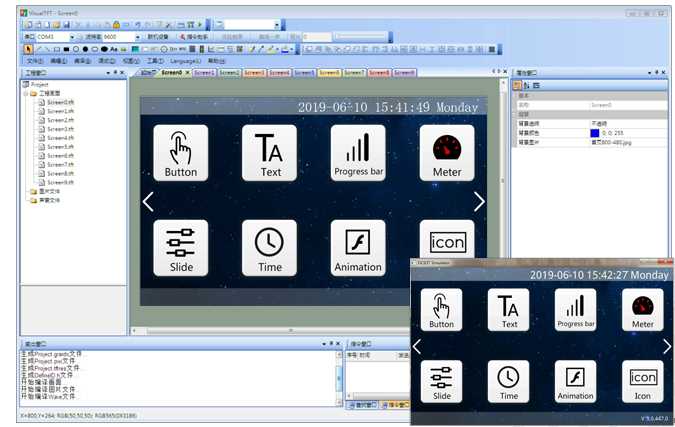
Task: Switch to the Screen5 tab
Action: coord(304,73)
